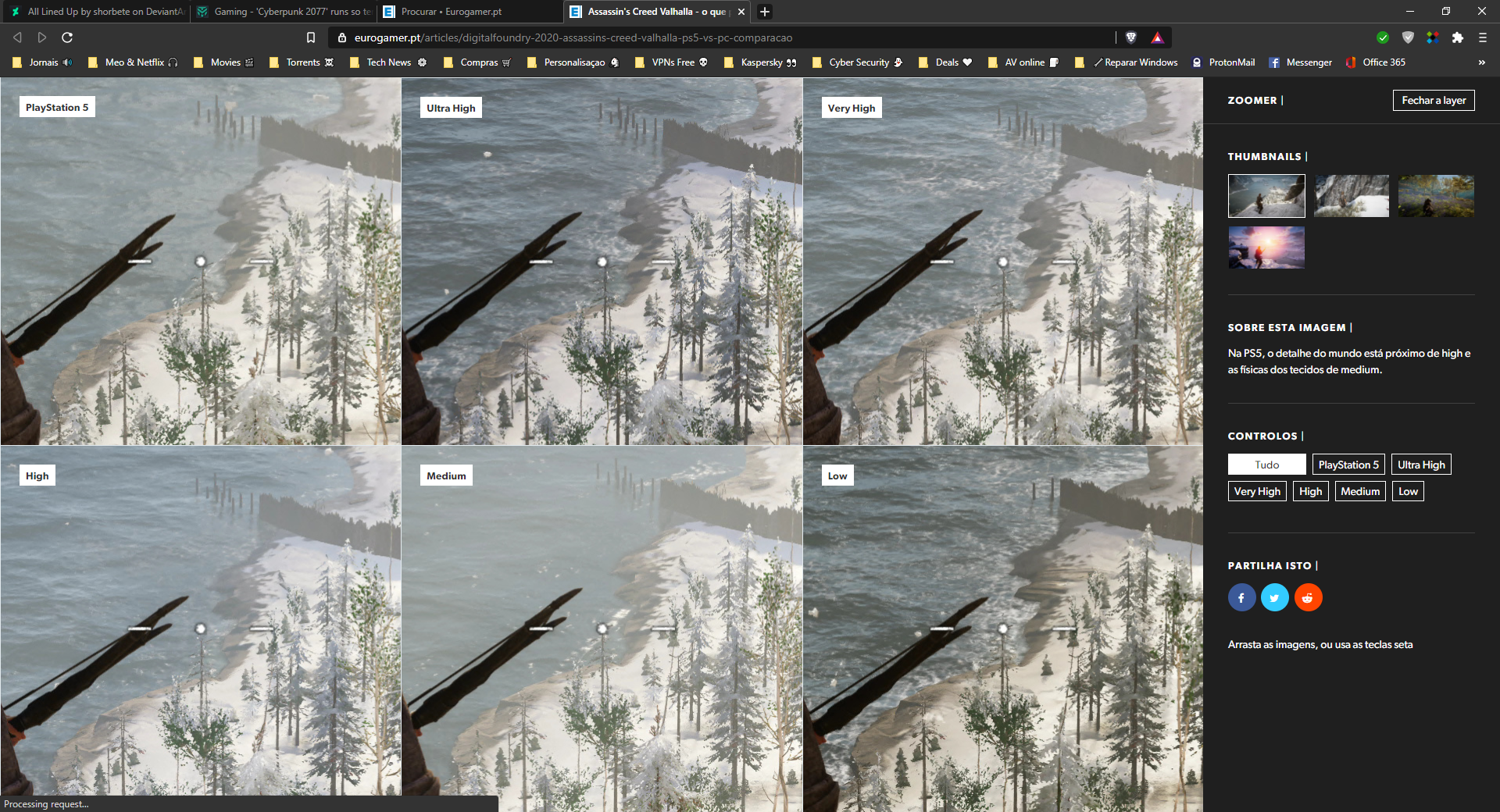Reload the current page
The height and width of the screenshot is (812, 1500).
(x=67, y=37)
